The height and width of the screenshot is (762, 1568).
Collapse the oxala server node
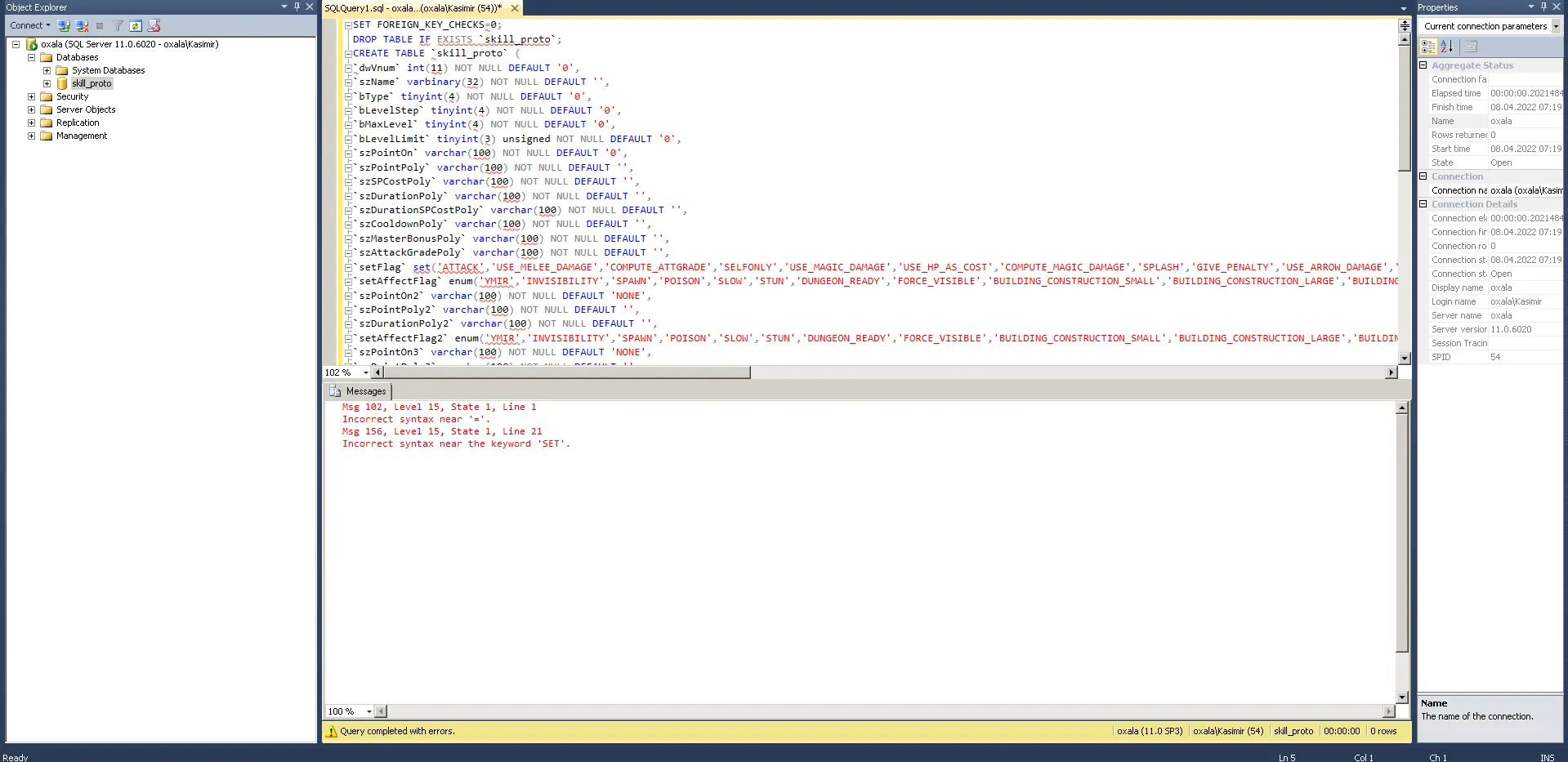[16, 44]
